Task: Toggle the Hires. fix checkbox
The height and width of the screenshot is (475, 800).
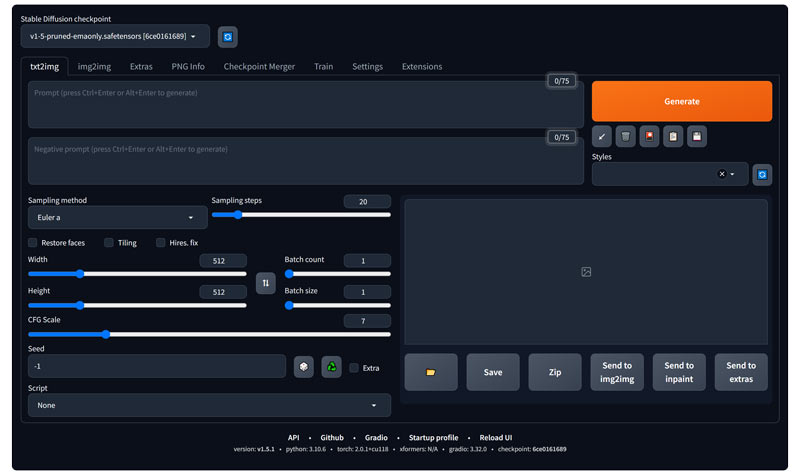Action: click(161, 242)
